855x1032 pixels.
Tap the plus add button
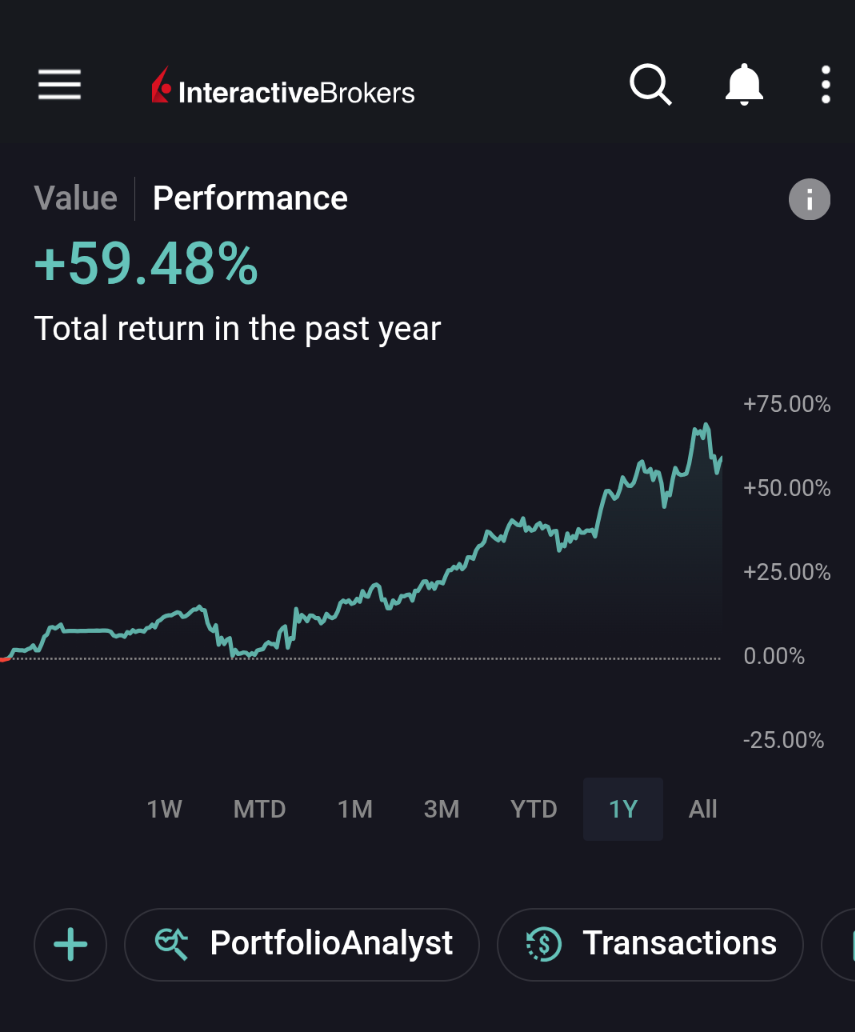point(70,944)
